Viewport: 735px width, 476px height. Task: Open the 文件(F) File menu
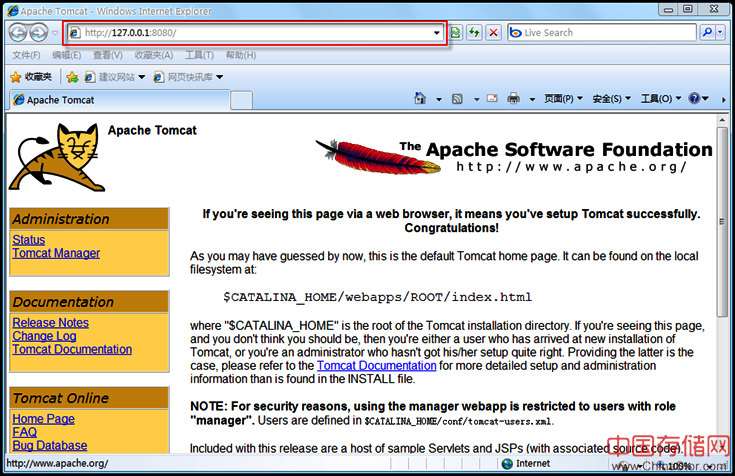[x=26, y=55]
